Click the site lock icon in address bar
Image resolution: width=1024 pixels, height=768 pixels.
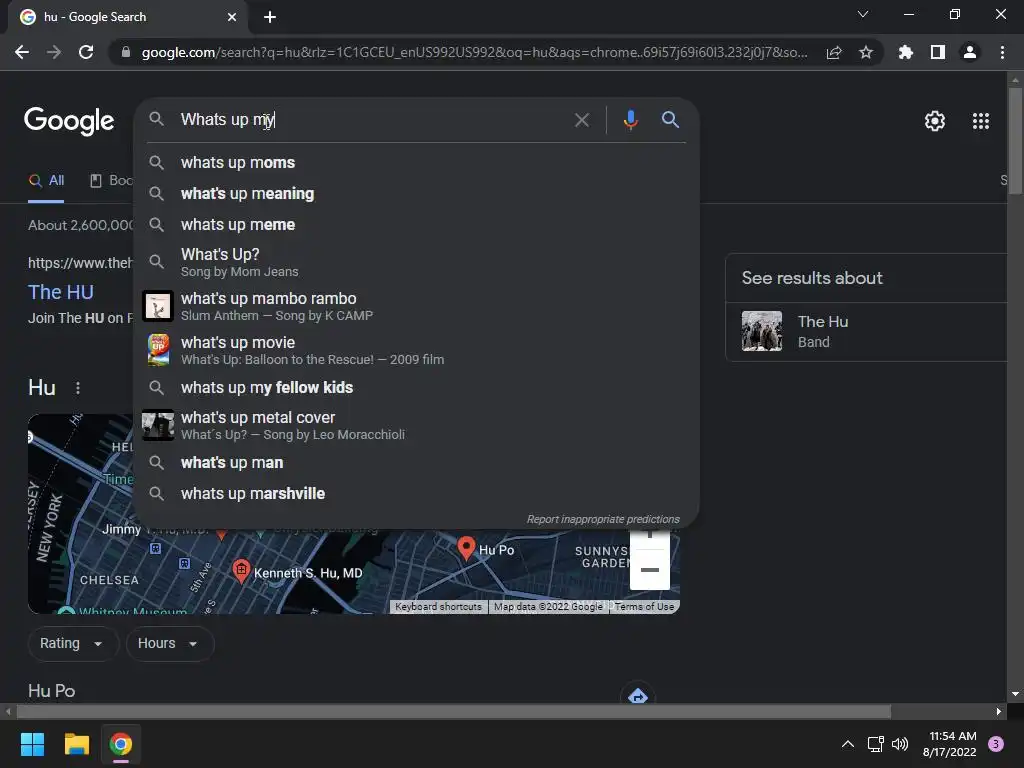pos(126,52)
